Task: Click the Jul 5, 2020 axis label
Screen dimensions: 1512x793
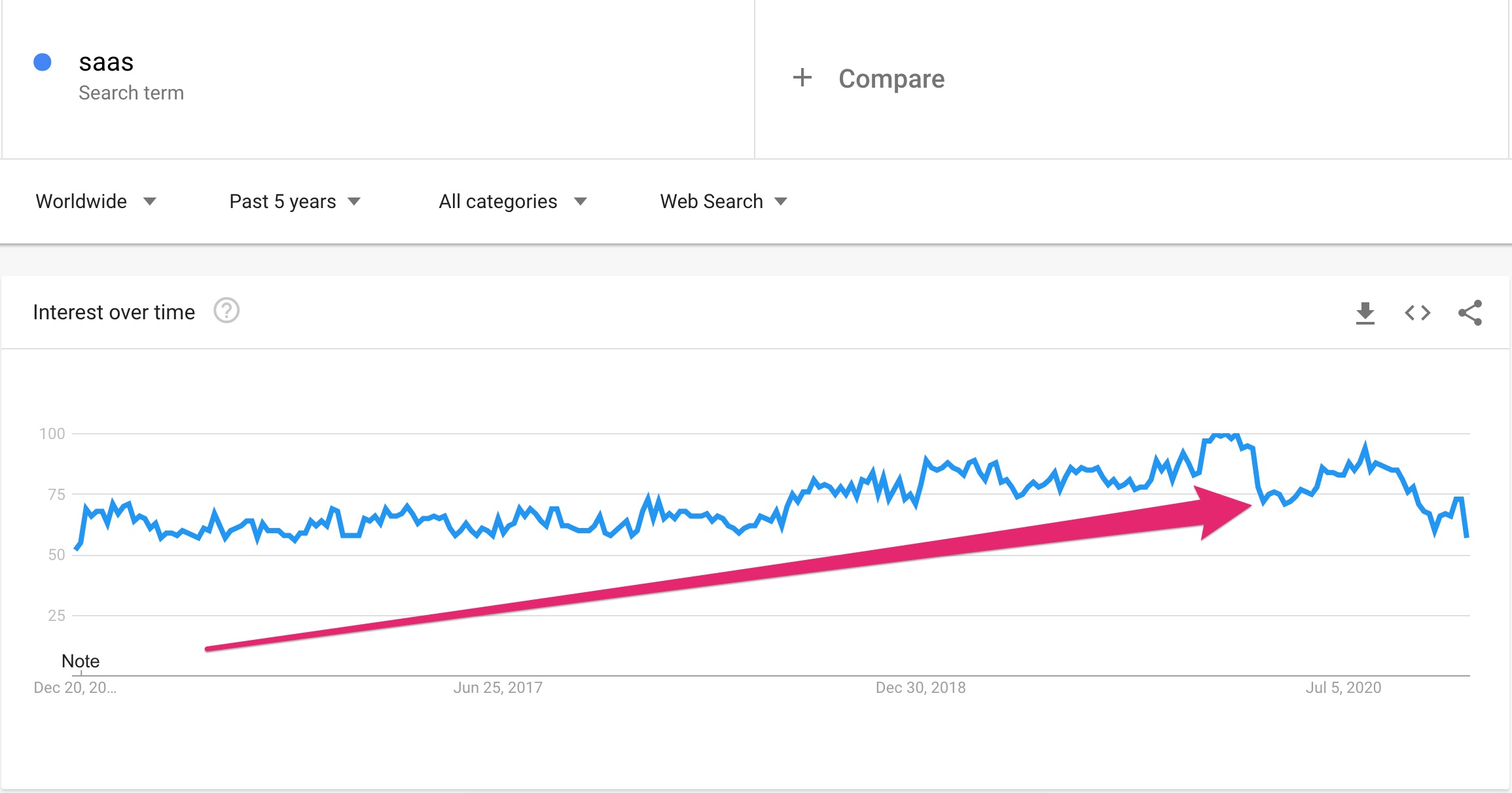Action: click(1343, 688)
